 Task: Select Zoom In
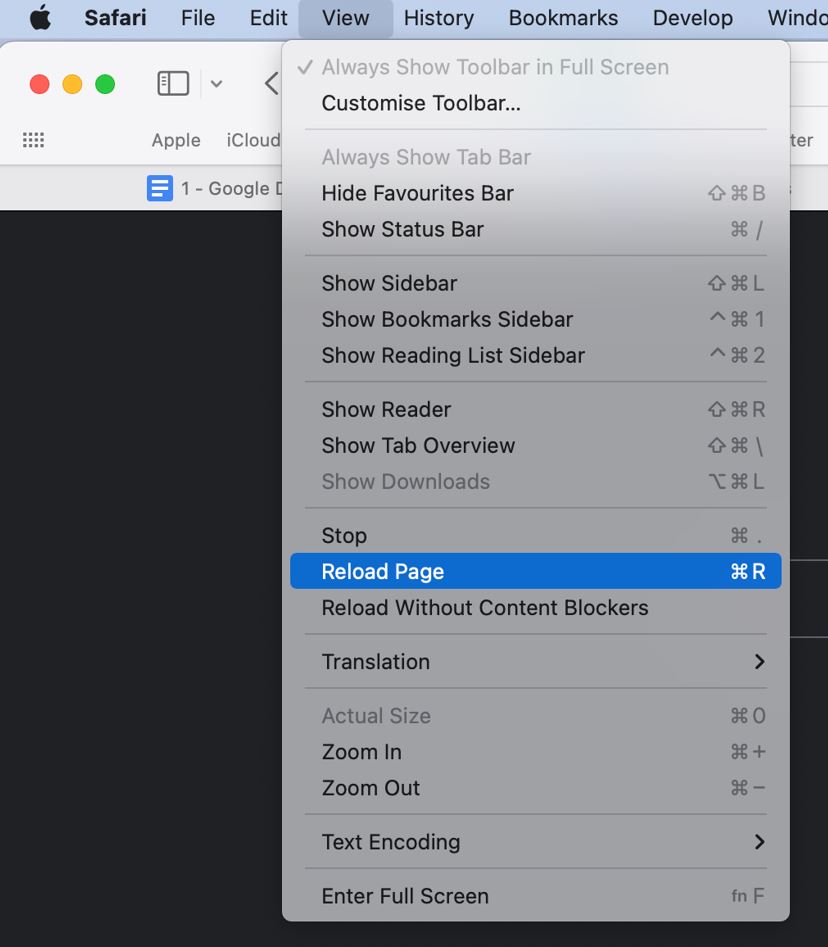pyautogui.click(x=536, y=752)
